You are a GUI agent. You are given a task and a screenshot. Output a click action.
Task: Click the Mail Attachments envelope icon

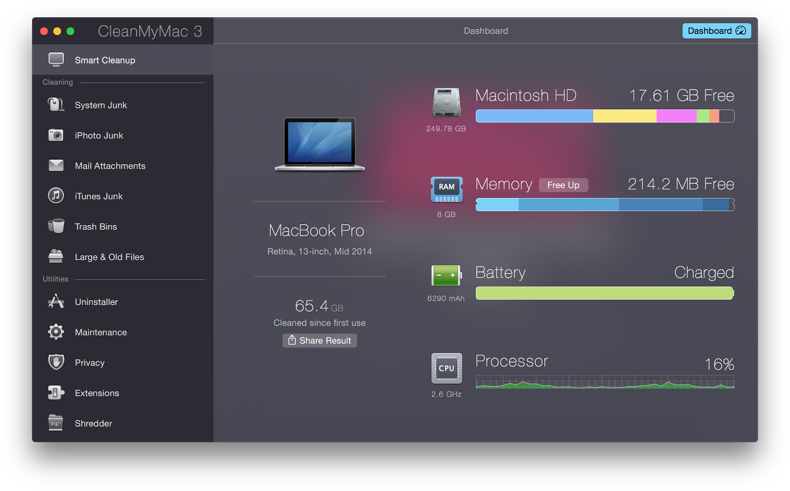[55, 165]
